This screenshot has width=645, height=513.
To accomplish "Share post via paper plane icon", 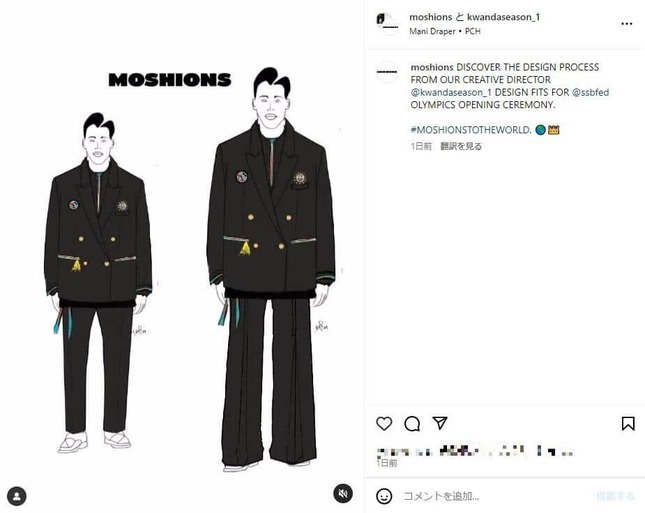I will point(440,423).
